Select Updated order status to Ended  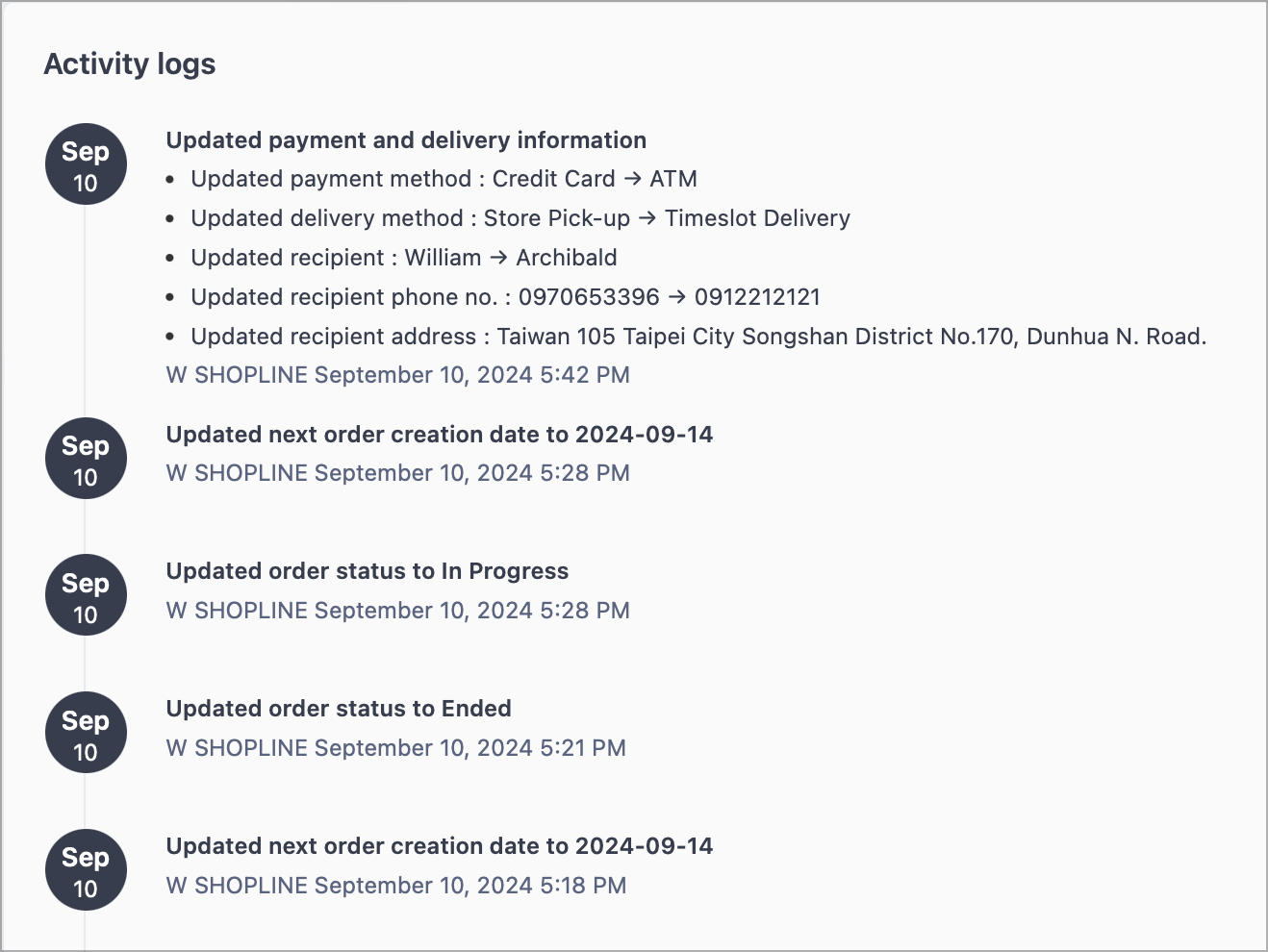[339, 709]
